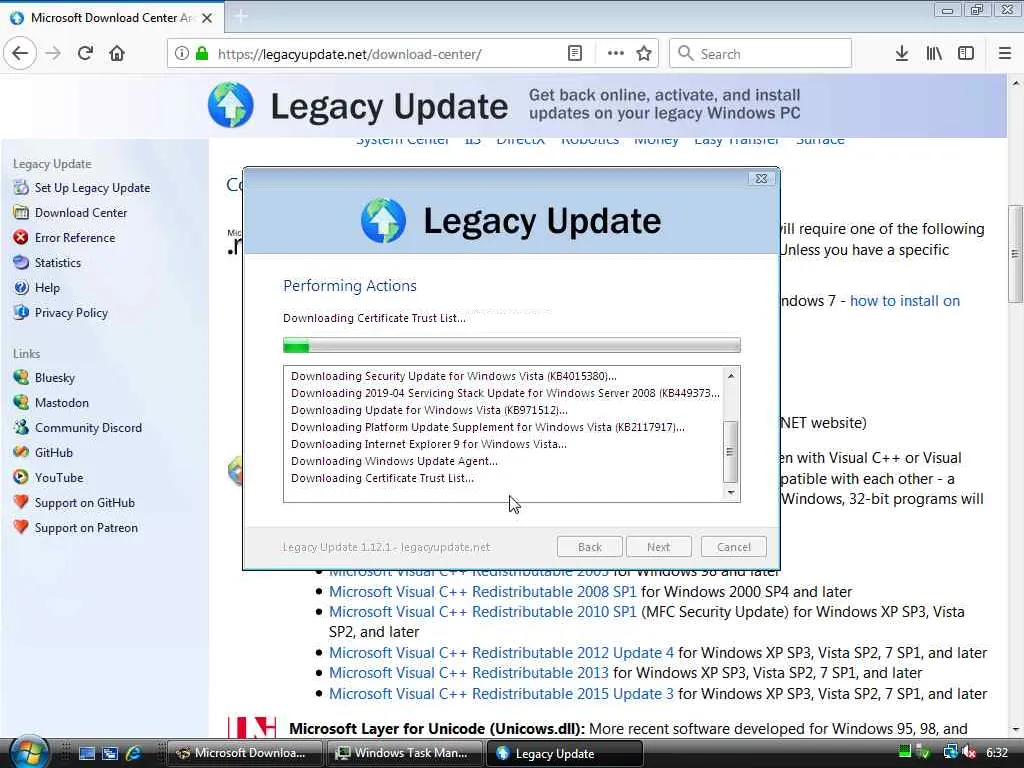Viewport: 1024px width, 768px height.
Task: Open Statistics page link
Action: (57, 263)
